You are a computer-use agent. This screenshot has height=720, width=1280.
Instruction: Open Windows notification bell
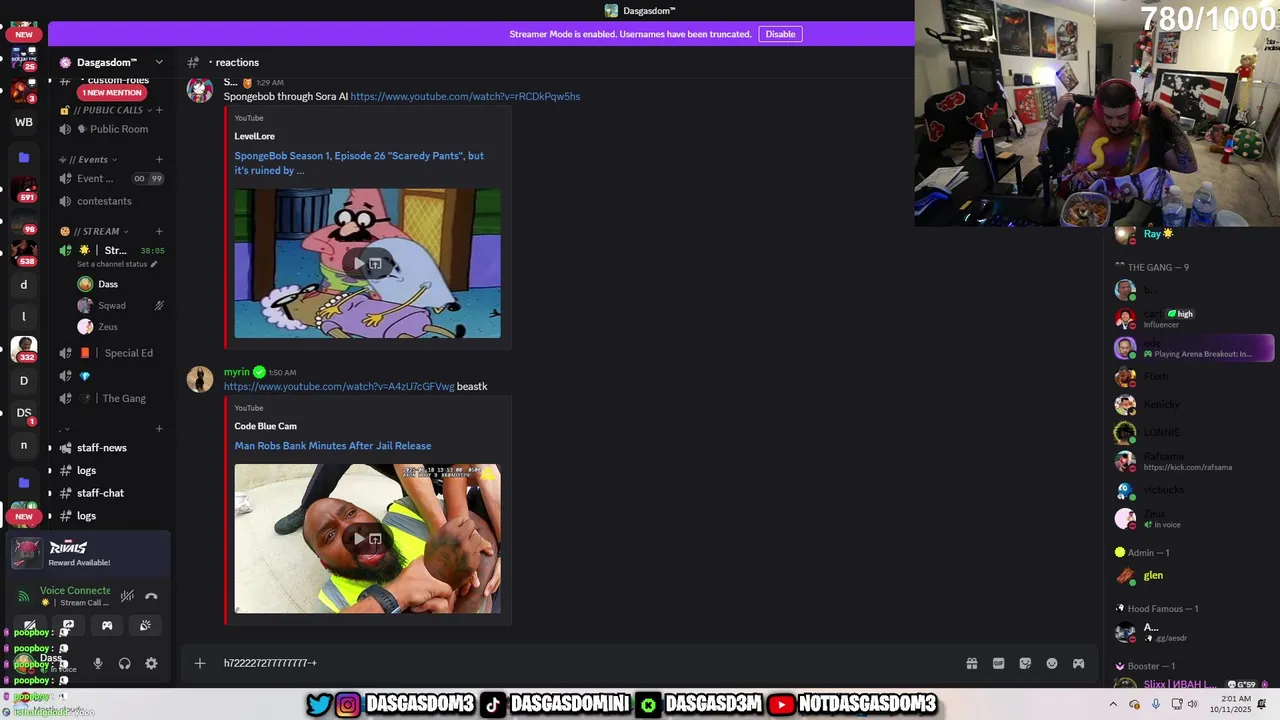(1263, 704)
